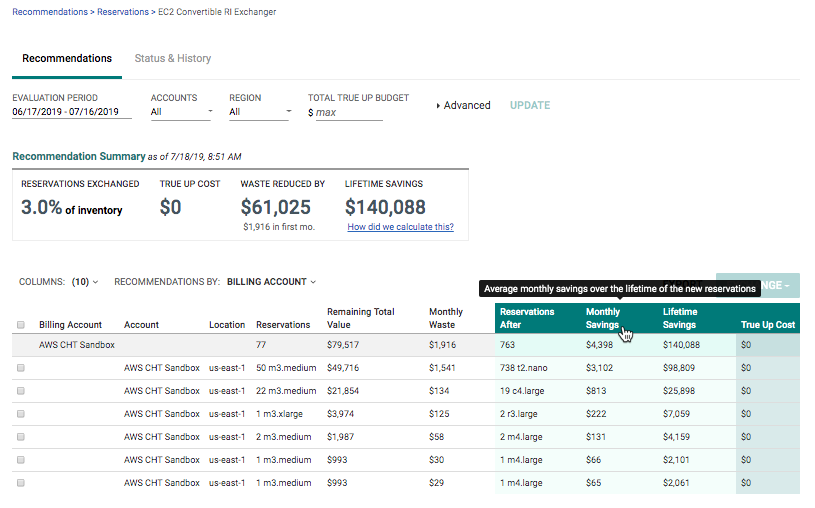Check the 1 m3.xlarge row checkbox
Viewport: 815px width, 508px height.
point(21,414)
